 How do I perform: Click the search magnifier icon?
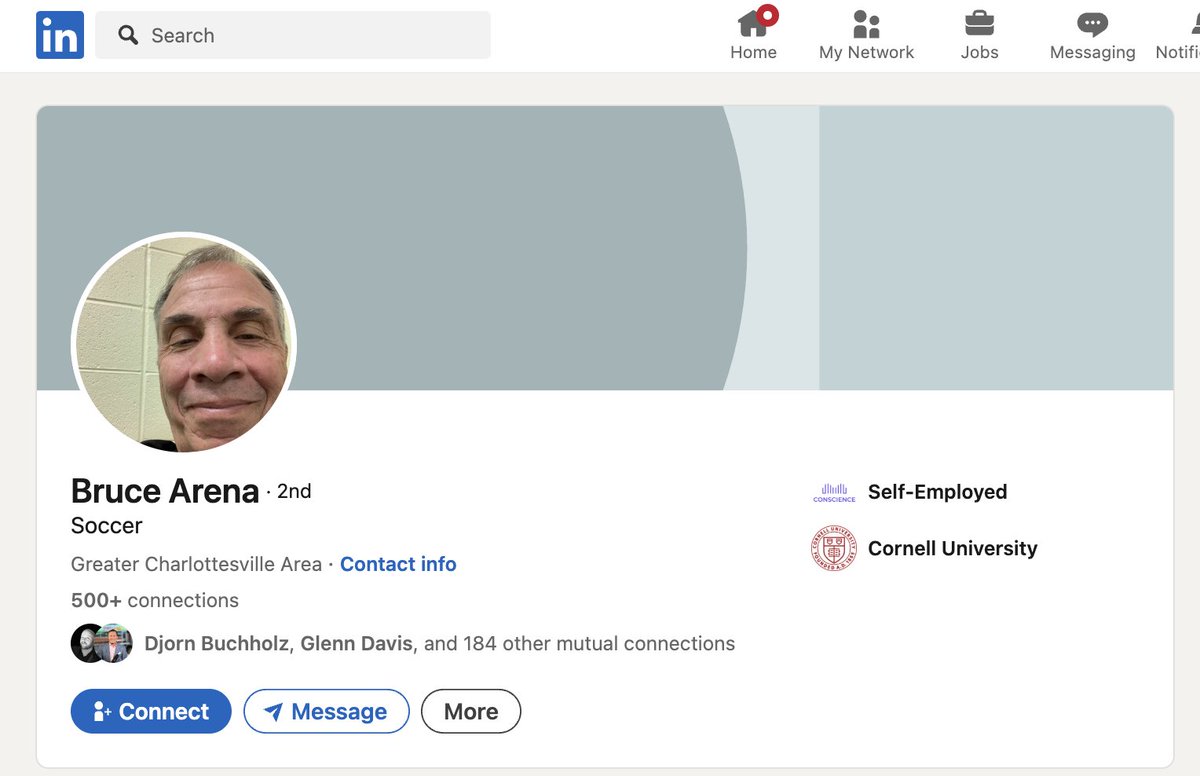click(128, 35)
